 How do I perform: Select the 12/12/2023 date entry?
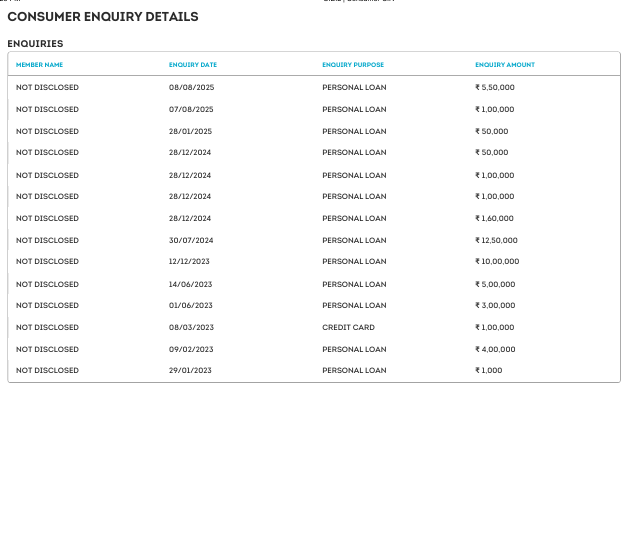190,262
